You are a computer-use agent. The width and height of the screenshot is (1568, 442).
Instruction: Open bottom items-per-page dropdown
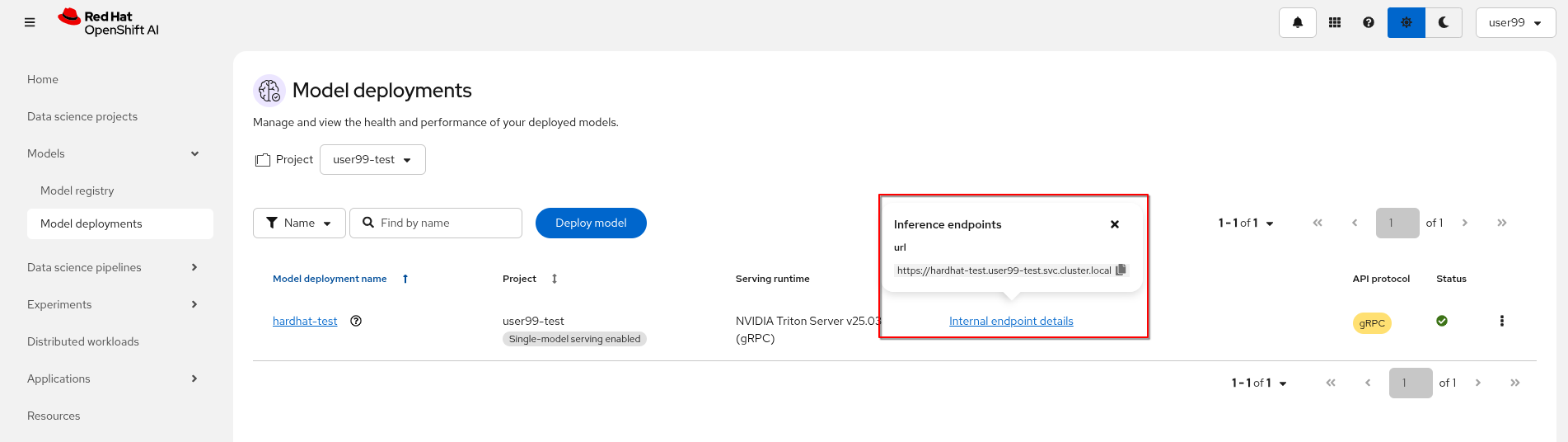pyautogui.click(x=1259, y=383)
